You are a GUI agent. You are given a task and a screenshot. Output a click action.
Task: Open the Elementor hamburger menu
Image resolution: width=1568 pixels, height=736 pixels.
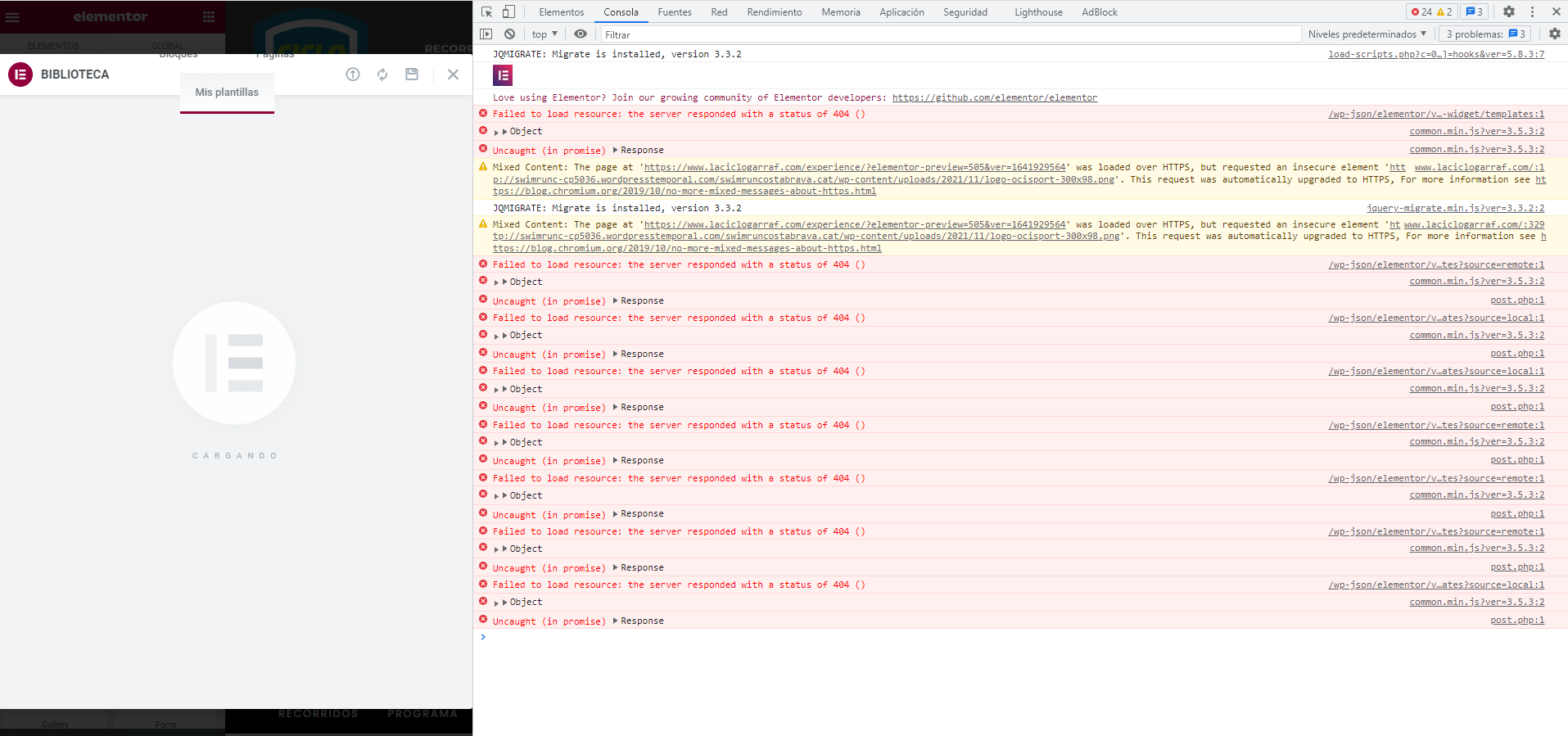pyautogui.click(x=12, y=16)
